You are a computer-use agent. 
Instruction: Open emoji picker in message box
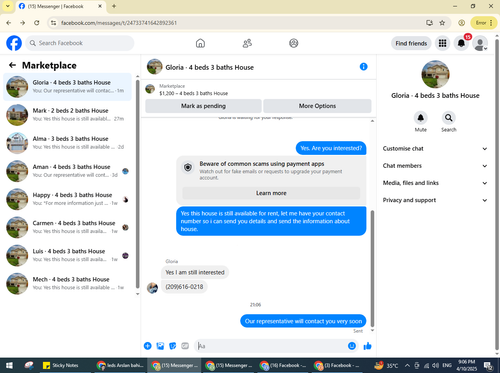(x=352, y=346)
